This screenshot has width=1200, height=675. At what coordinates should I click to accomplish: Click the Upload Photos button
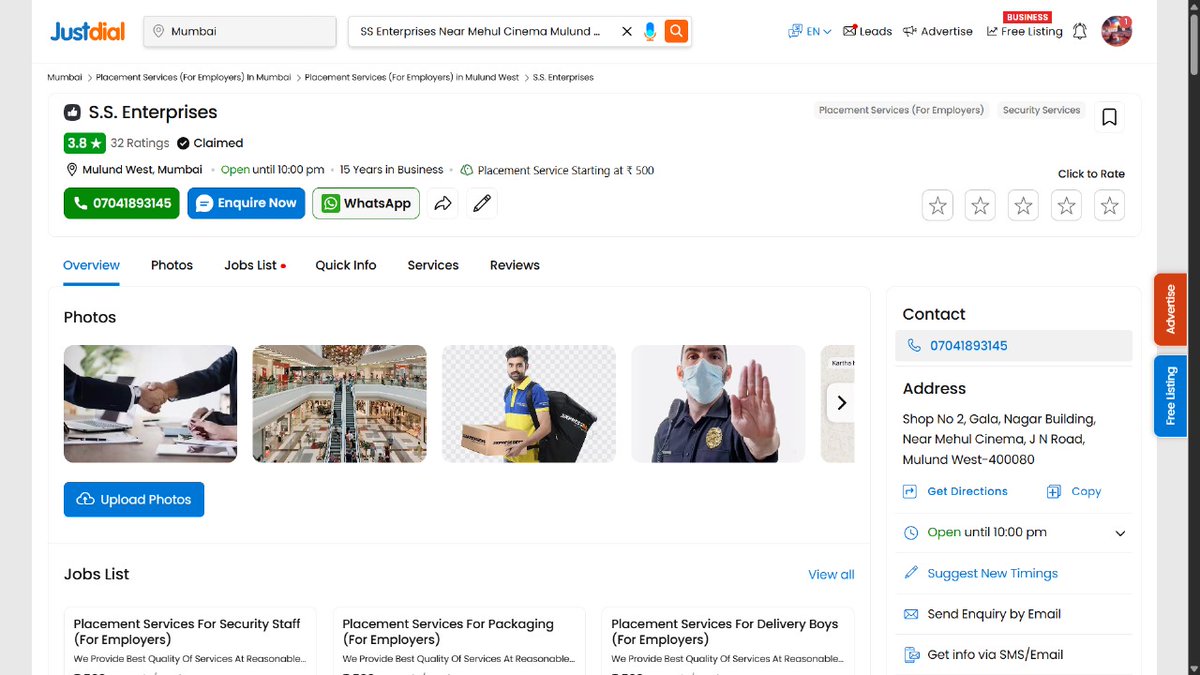(x=134, y=499)
